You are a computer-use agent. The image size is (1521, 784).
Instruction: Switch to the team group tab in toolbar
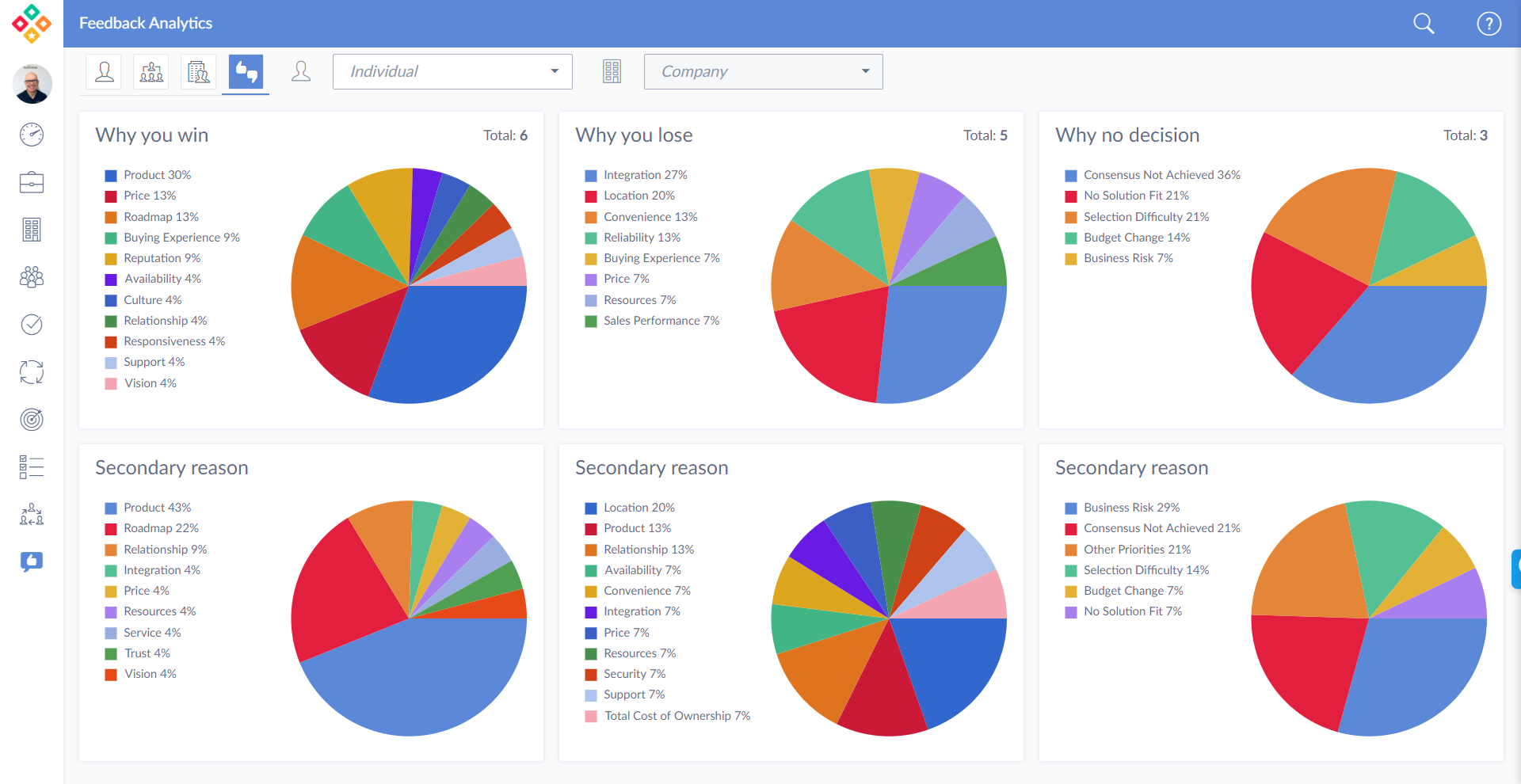click(x=151, y=72)
